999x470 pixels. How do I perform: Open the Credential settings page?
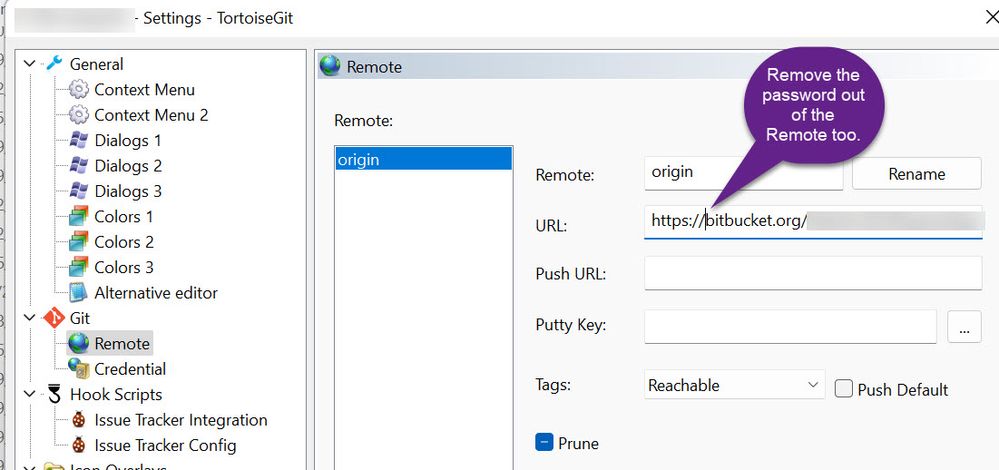[x=130, y=369]
